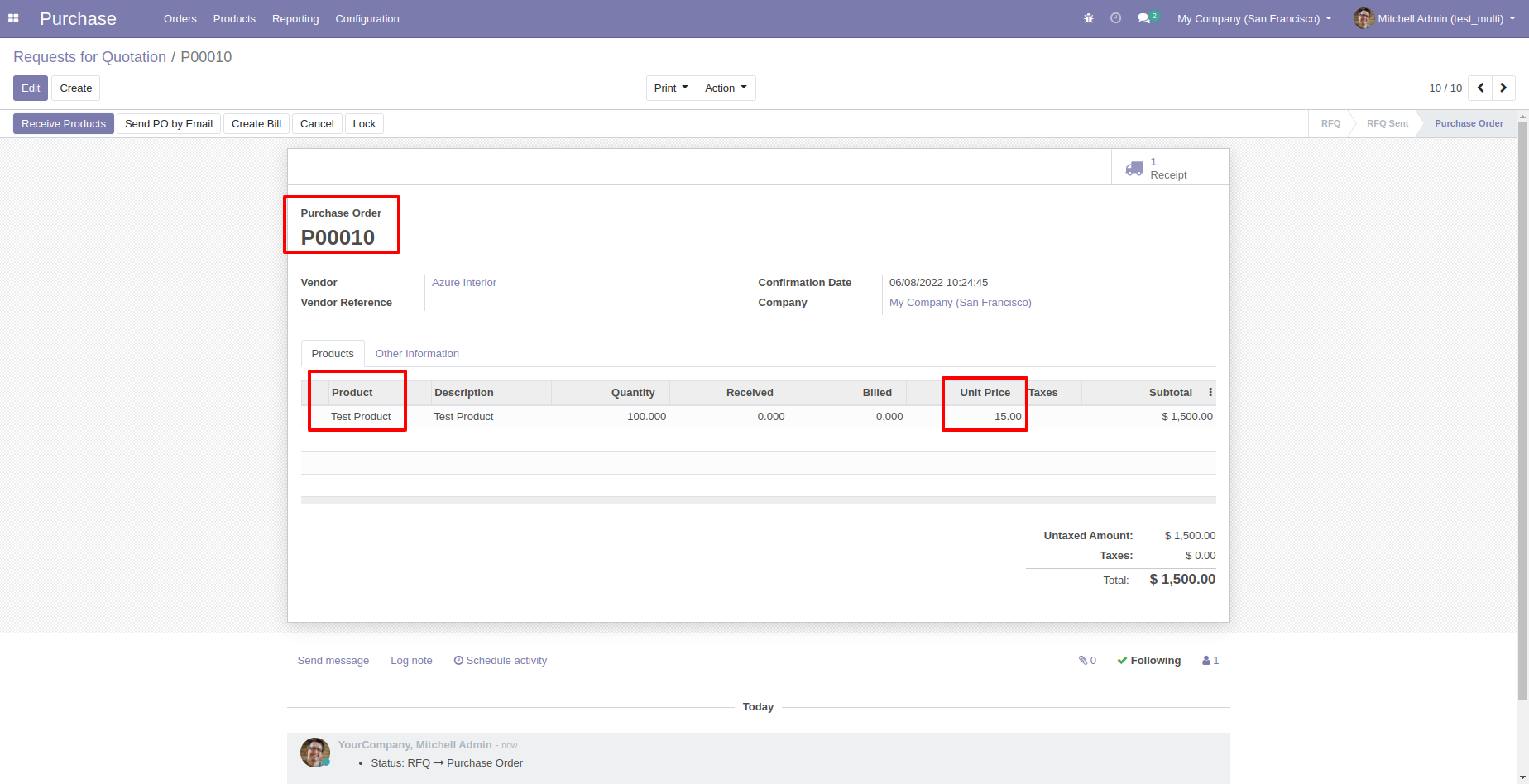Sort by Subtotal column header
Viewport: 1529px width, 784px height.
point(1143,392)
